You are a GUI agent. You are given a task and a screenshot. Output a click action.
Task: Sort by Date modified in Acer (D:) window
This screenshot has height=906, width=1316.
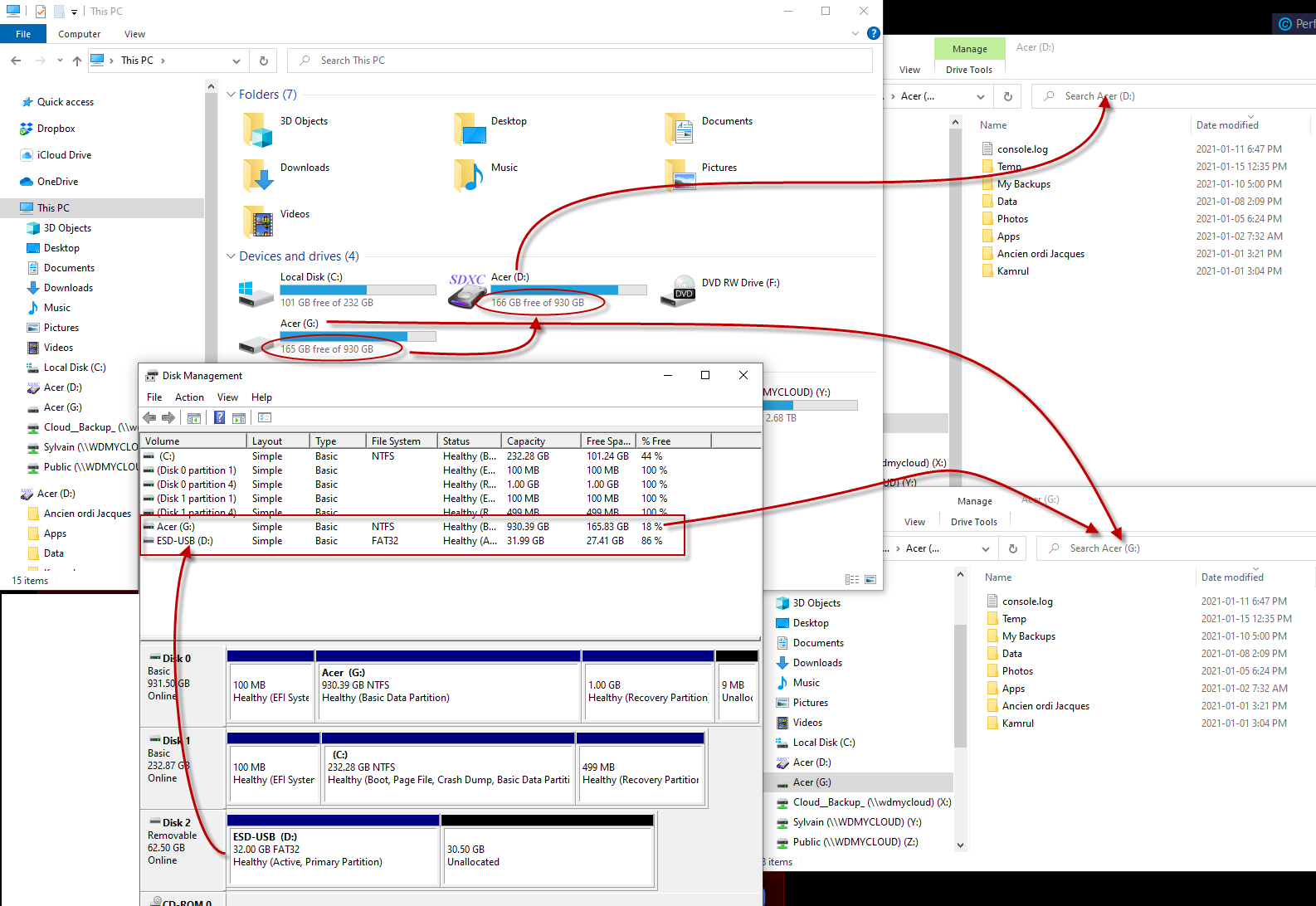click(x=1250, y=125)
